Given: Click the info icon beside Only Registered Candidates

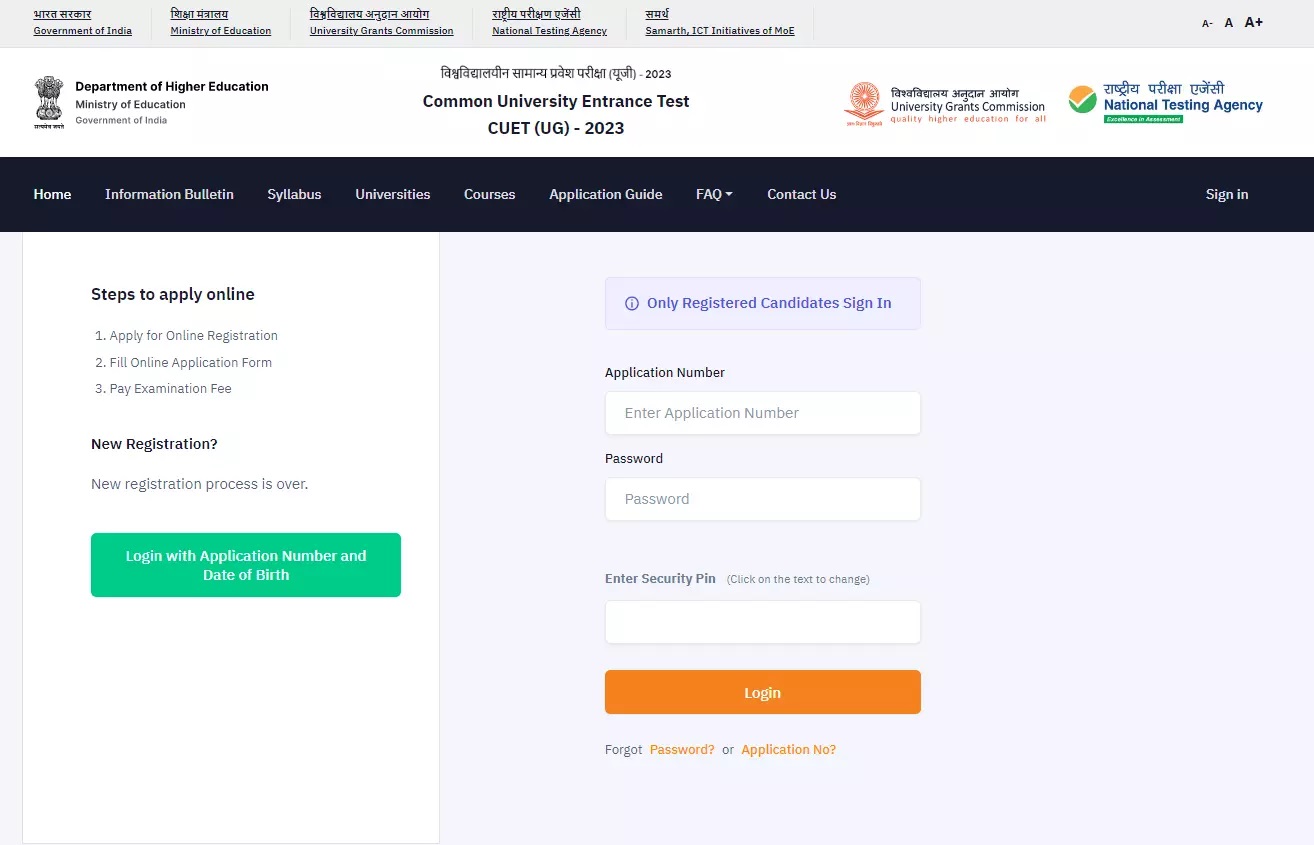Looking at the screenshot, I should point(632,304).
